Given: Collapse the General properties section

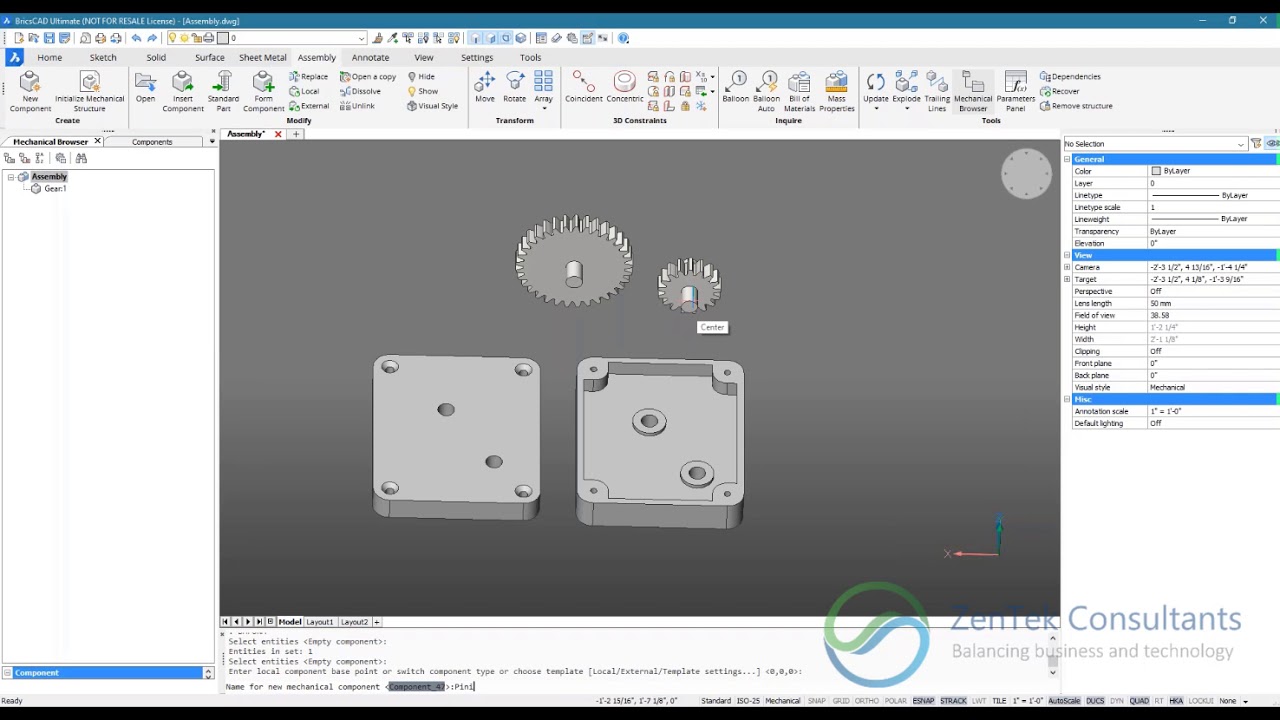Looking at the screenshot, I should [1067, 159].
